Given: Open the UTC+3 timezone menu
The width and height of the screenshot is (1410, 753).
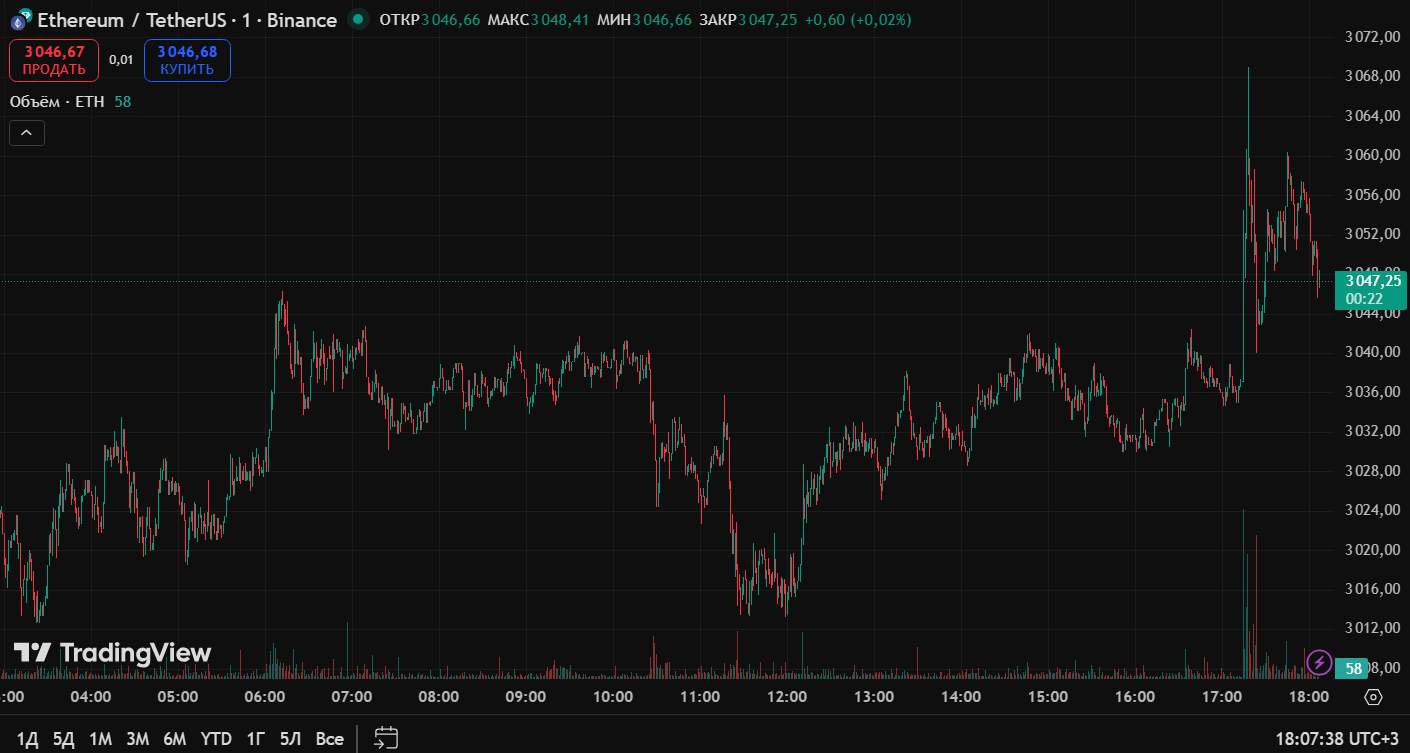Looking at the screenshot, I should click(x=1337, y=739).
